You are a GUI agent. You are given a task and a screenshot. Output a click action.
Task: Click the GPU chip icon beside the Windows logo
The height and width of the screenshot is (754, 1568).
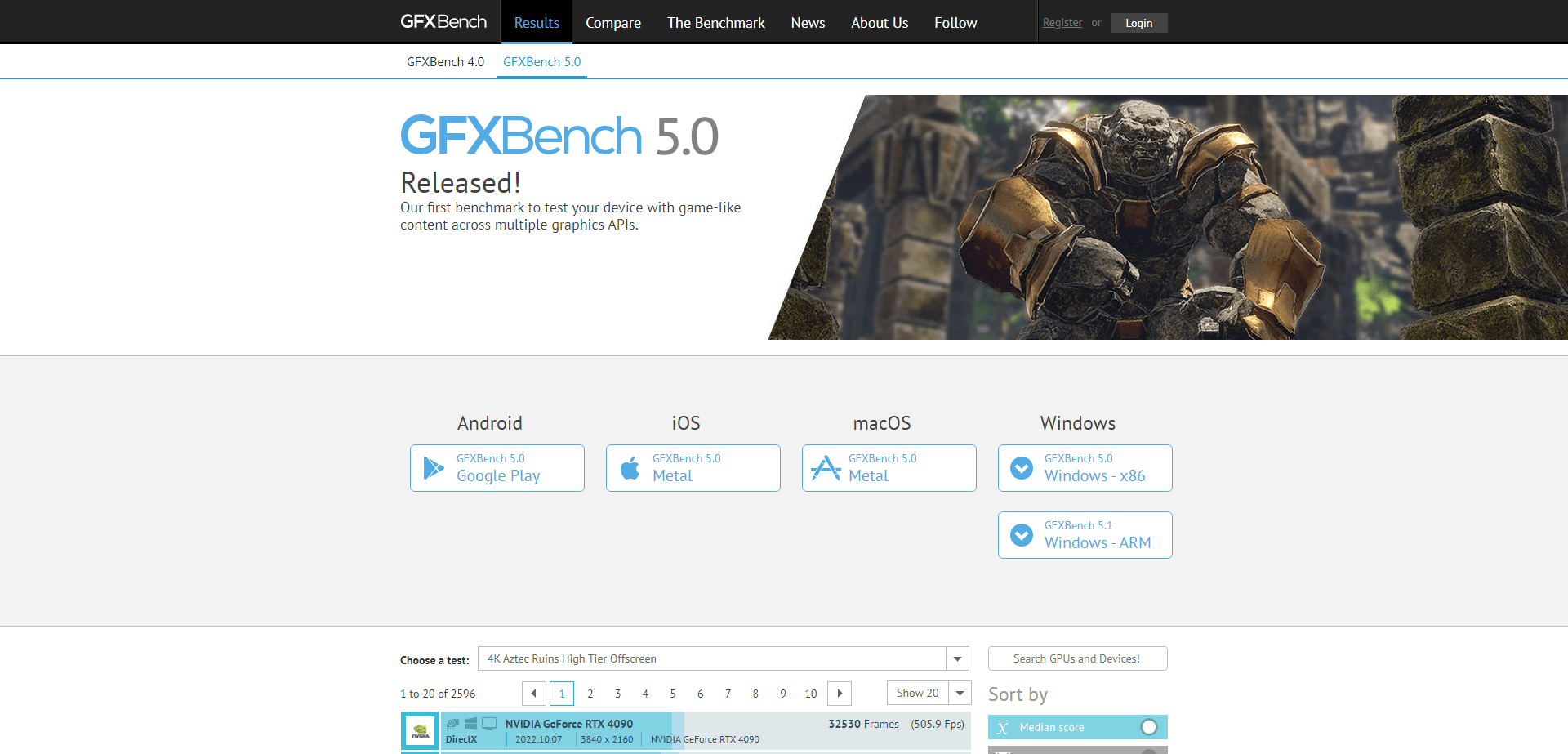[x=452, y=723]
